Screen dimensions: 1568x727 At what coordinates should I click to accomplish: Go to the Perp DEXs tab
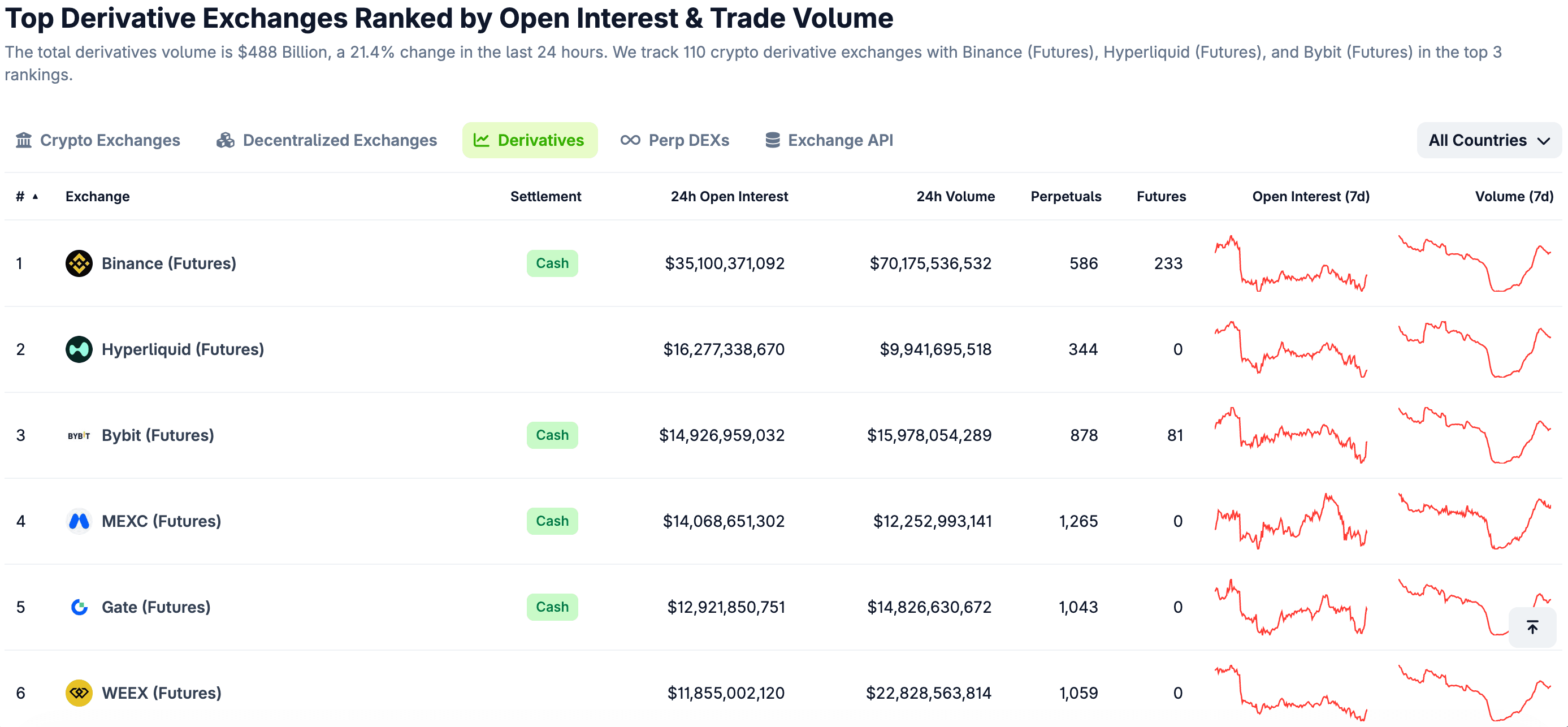tap(675, 140)
